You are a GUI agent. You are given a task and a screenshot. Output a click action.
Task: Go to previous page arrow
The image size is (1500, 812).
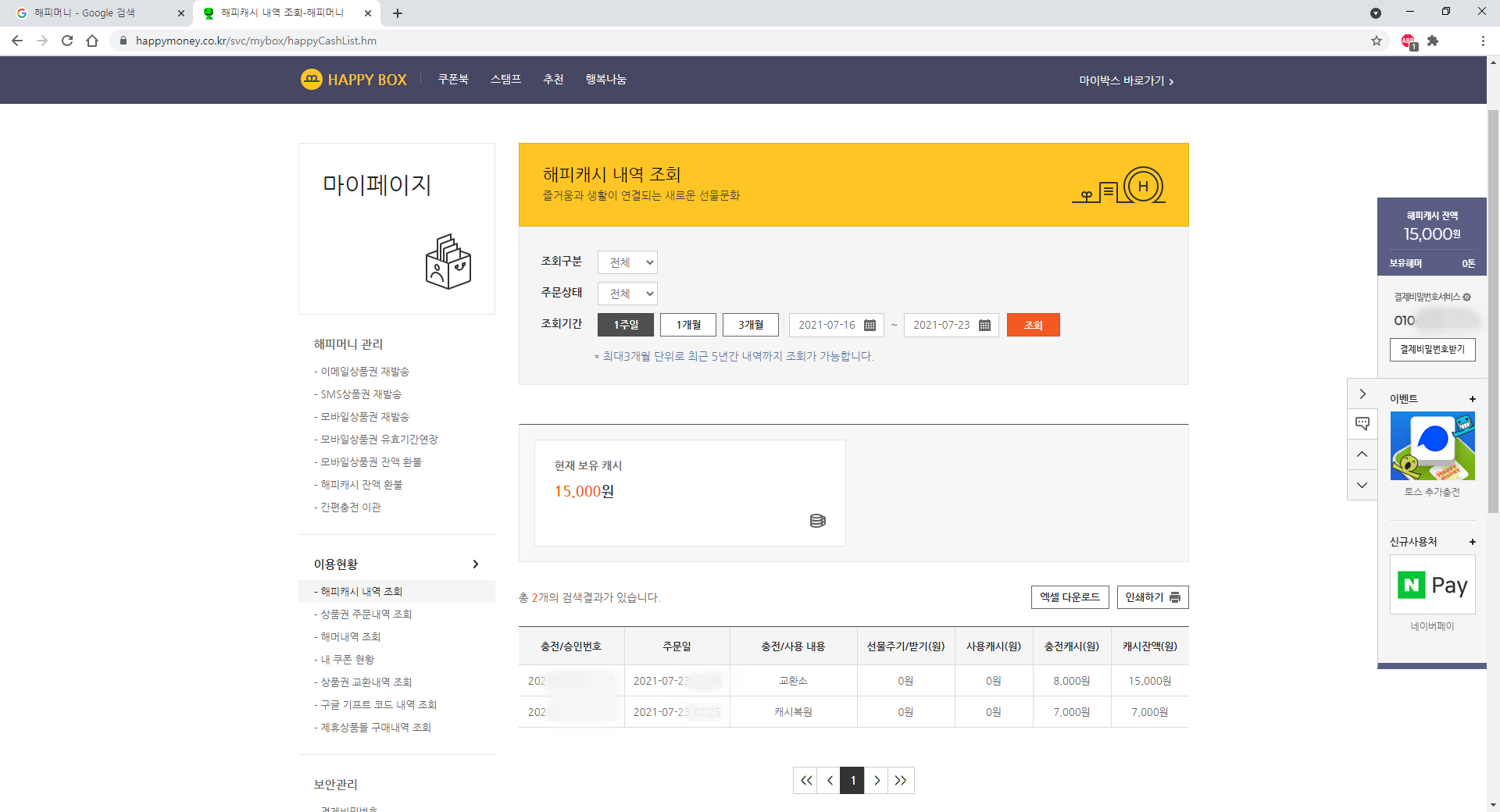coord(829,780)
